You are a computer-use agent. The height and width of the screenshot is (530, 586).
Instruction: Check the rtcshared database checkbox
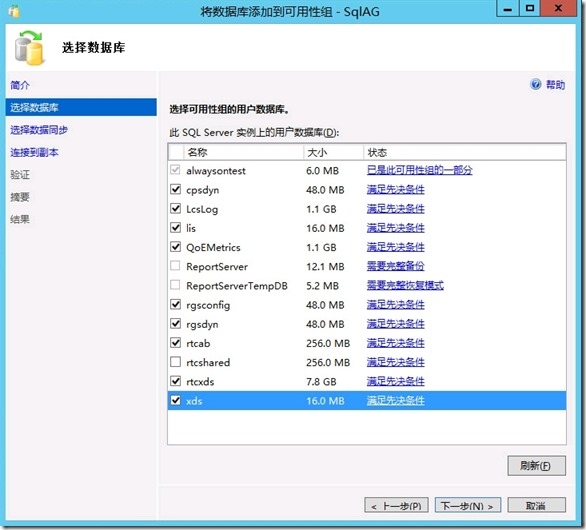175,362
